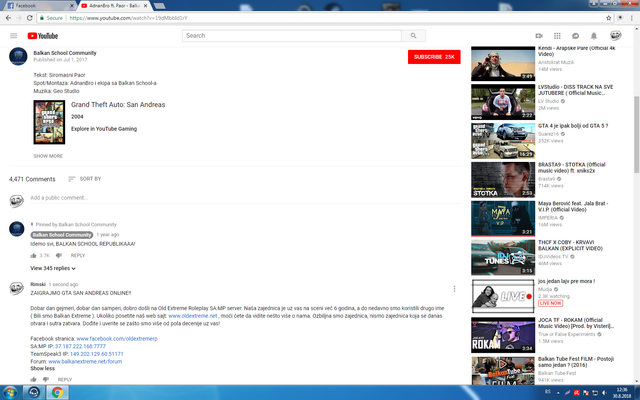
Task: Play LVStudio DISS TRACK video thumbnail
Action: click(503, 102)
